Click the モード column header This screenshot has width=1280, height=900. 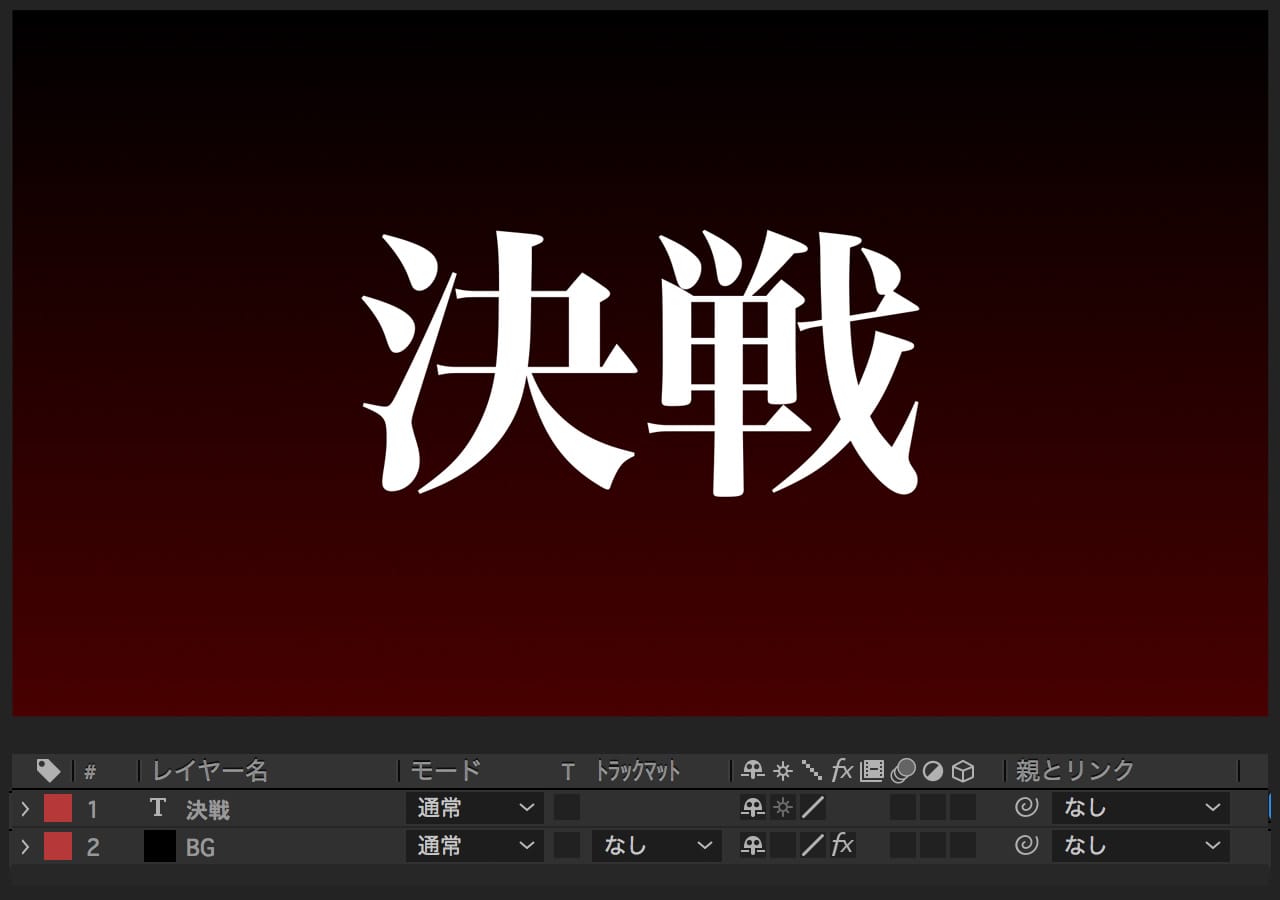(x=446, y=771)
